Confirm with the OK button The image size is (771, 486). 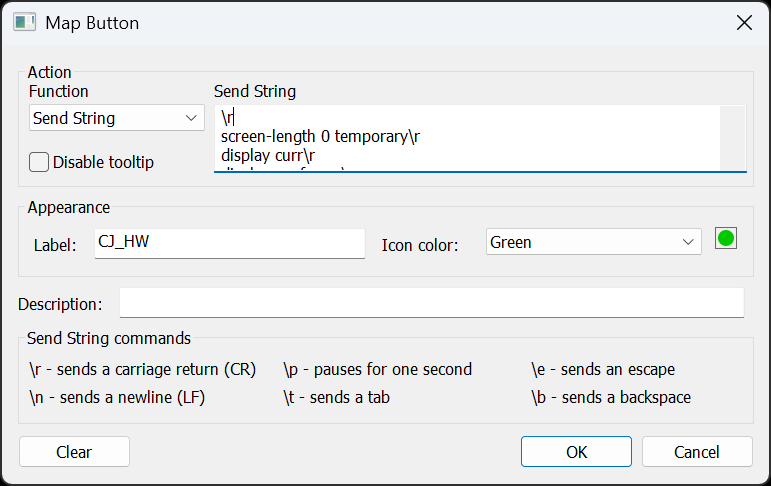tap(576, 452)
